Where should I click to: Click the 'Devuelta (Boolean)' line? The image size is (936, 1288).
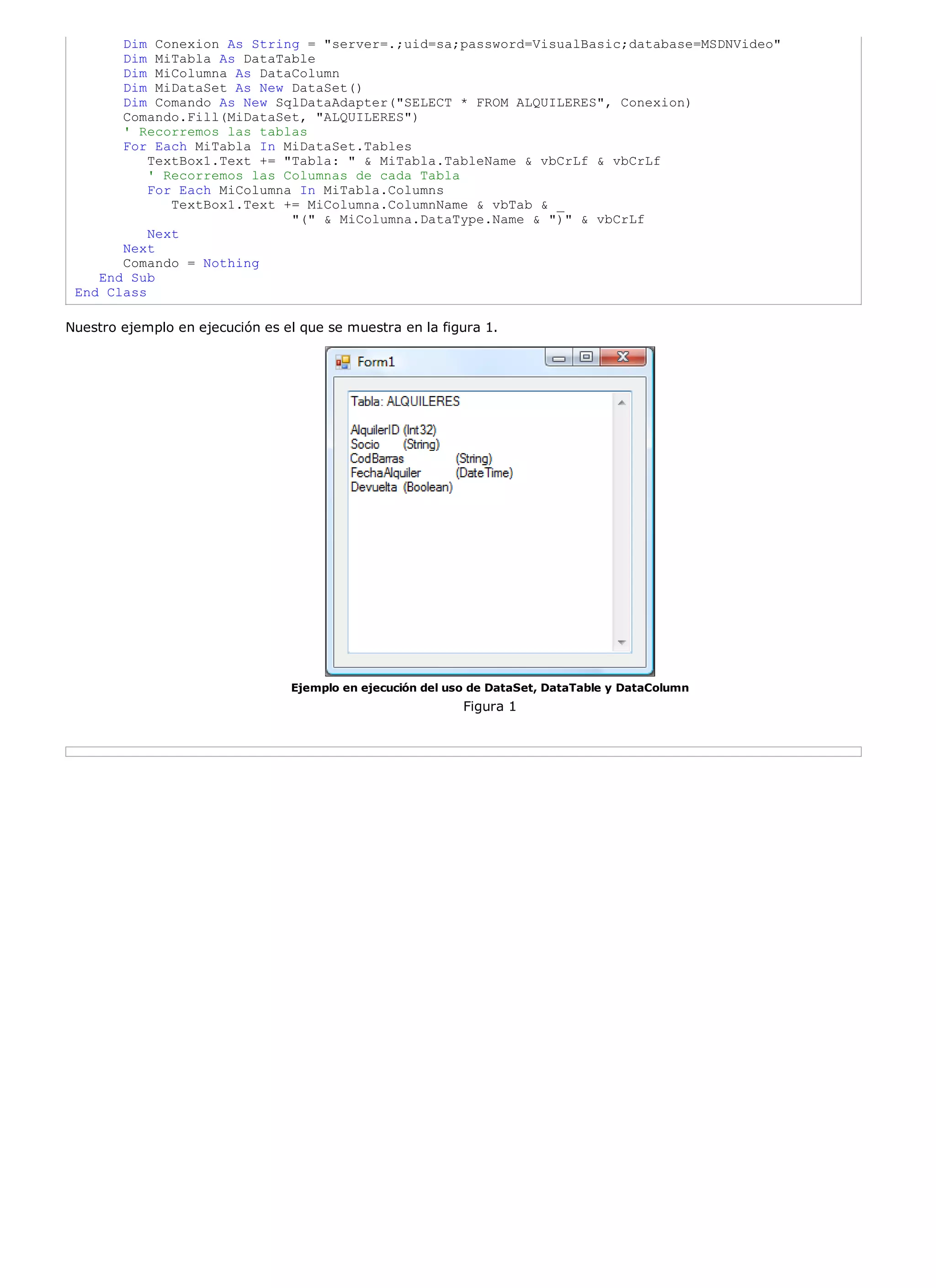(x=402, y=486)
